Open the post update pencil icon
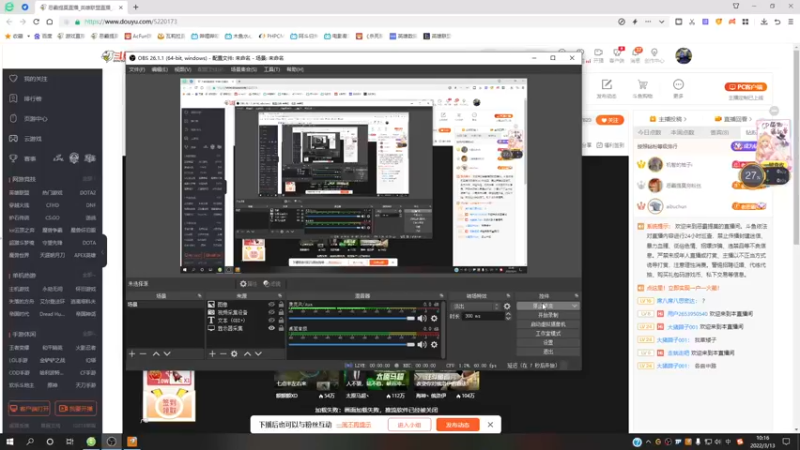 click(607, 85)
